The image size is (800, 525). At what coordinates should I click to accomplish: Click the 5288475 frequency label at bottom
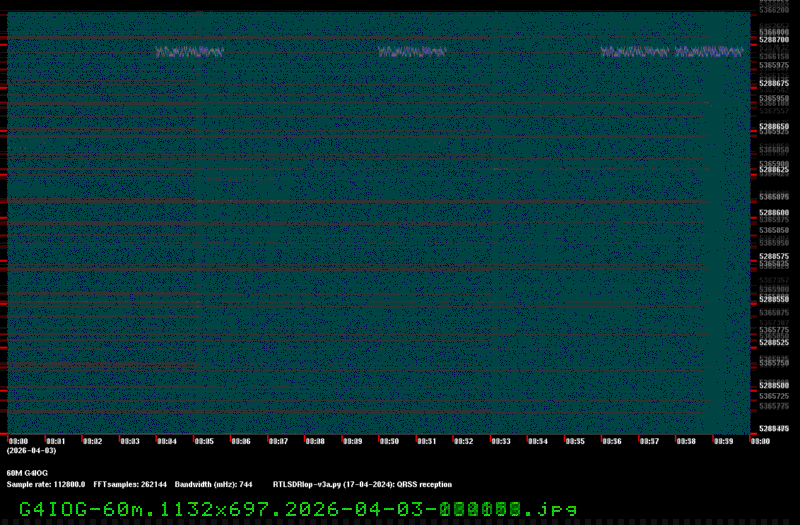(774, 429)
